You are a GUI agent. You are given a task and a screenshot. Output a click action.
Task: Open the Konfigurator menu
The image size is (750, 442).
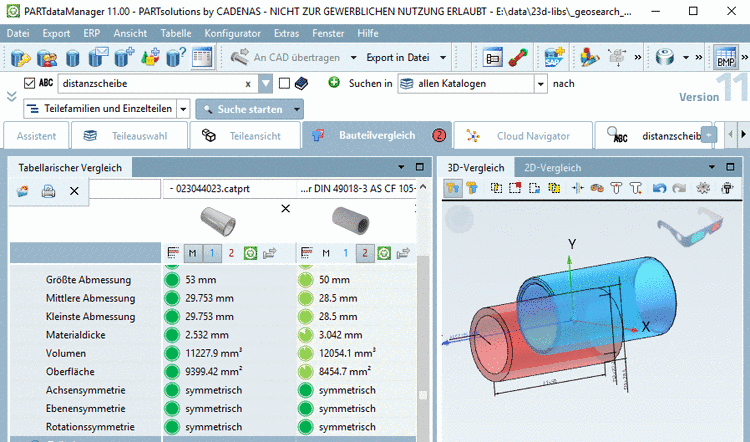(231, 33)
